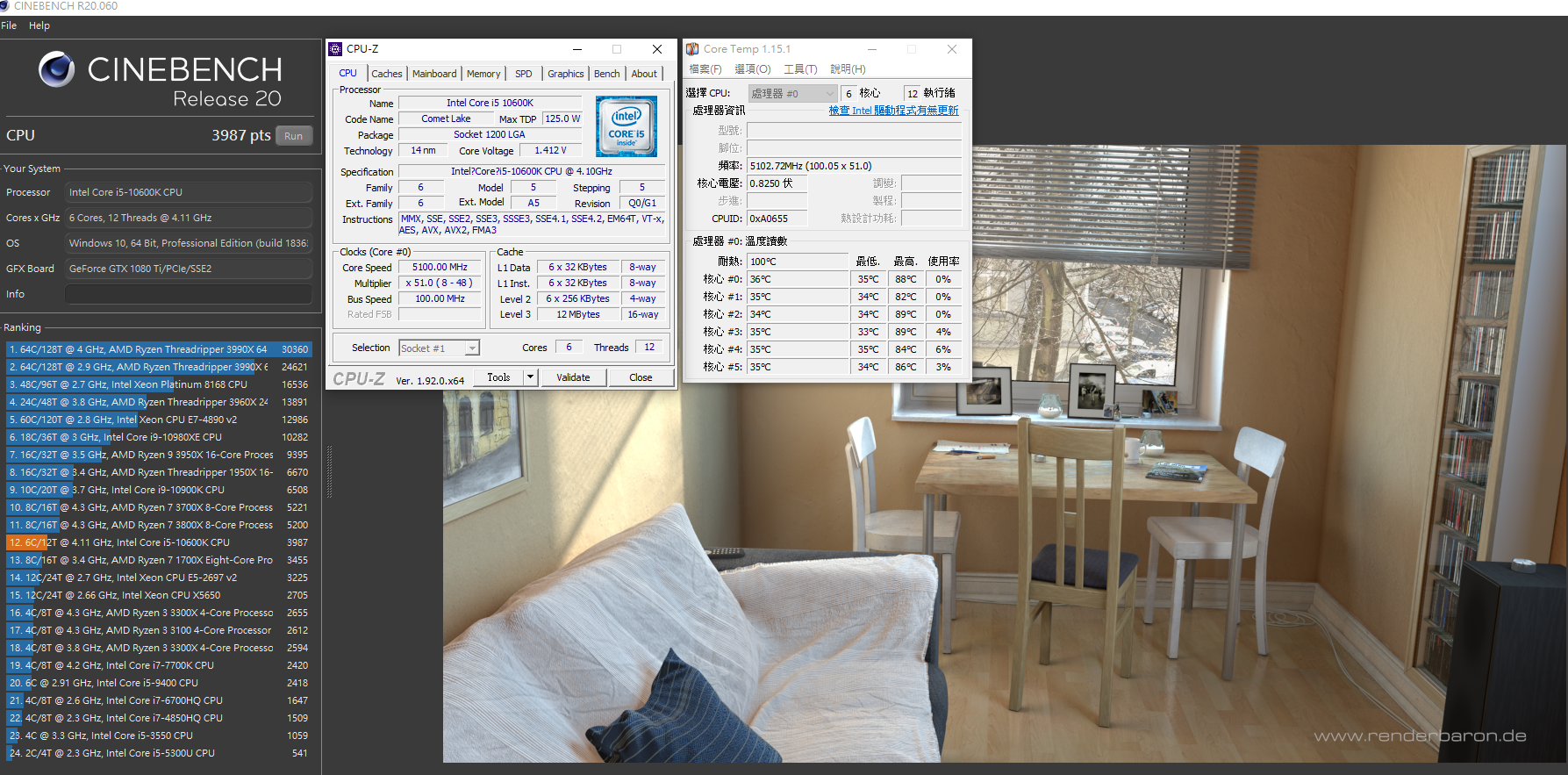Select ranking row Intel Xeon CPU X5650

point(159,595)
